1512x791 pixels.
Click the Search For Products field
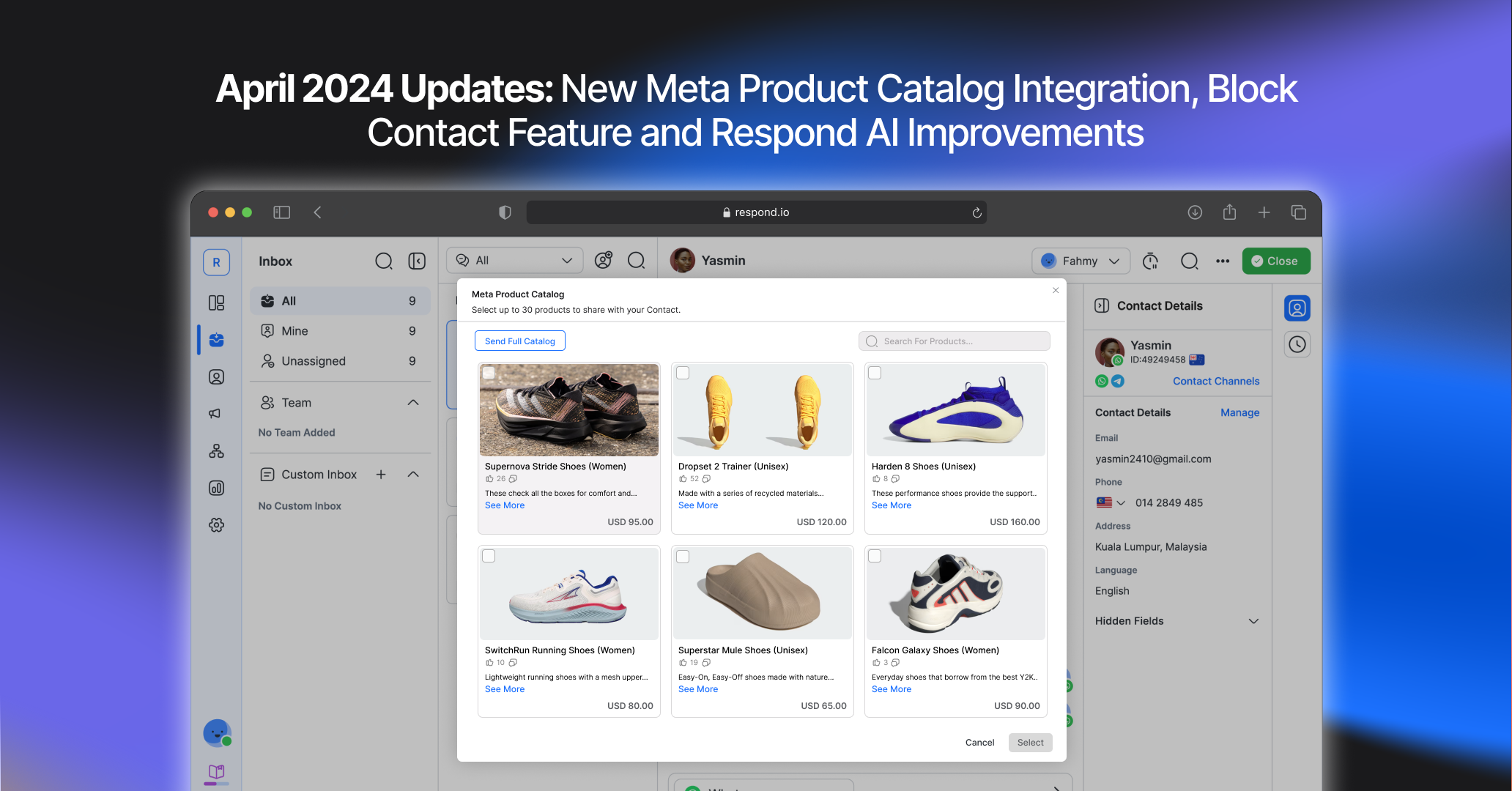pos(954,341)
